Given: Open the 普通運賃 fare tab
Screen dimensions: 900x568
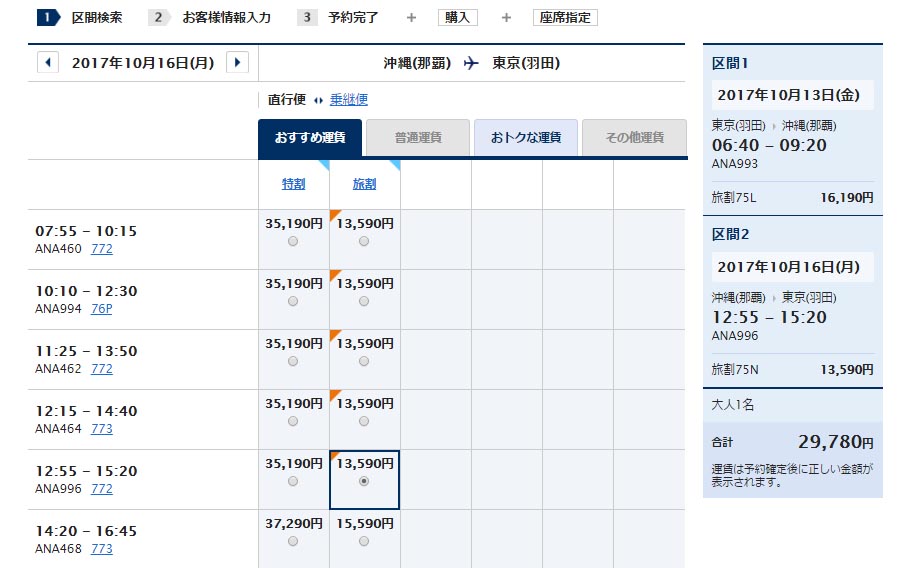Looking at the screenshot, I should (x=417, y=138).
